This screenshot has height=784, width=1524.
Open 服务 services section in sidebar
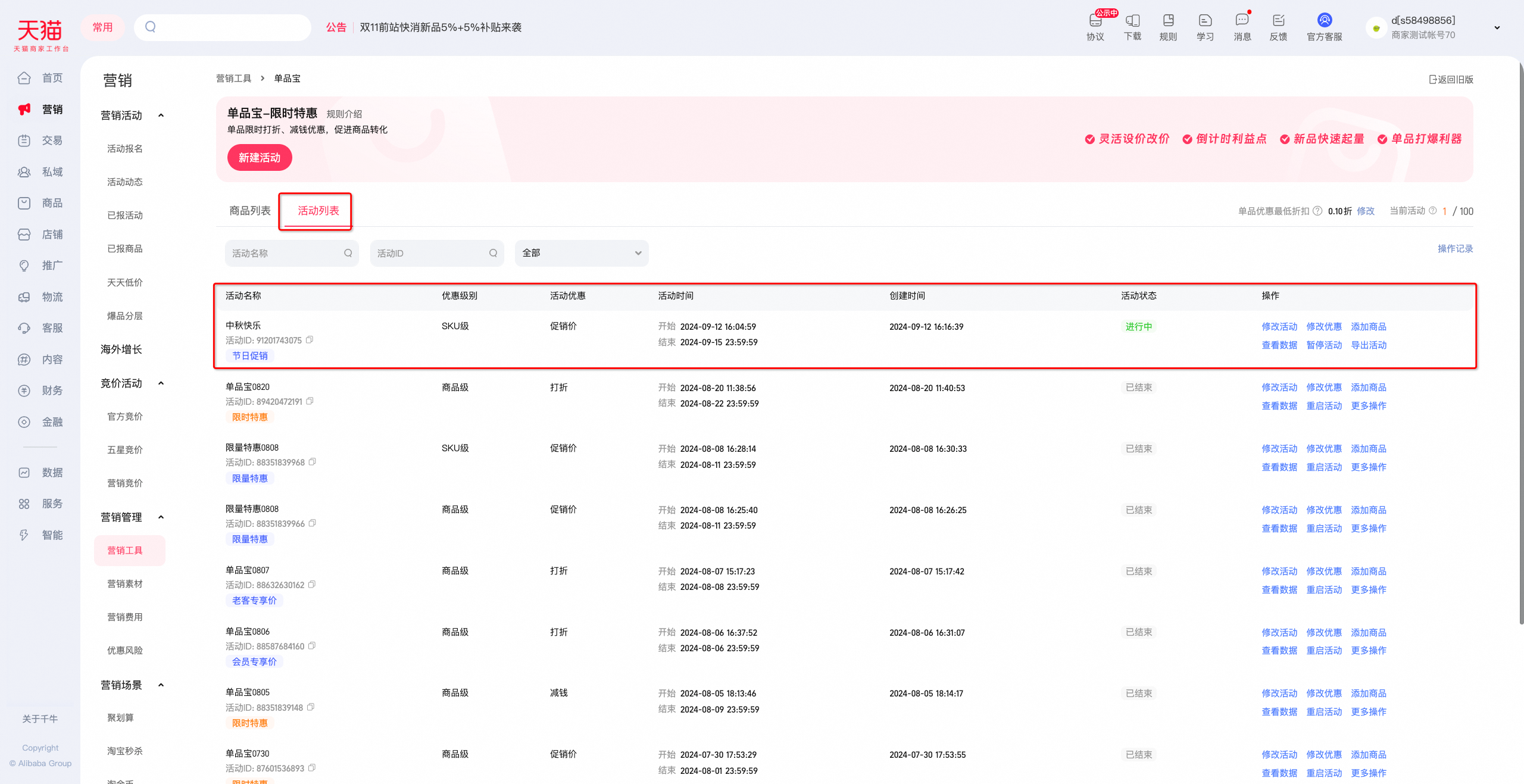pos(40,504)
